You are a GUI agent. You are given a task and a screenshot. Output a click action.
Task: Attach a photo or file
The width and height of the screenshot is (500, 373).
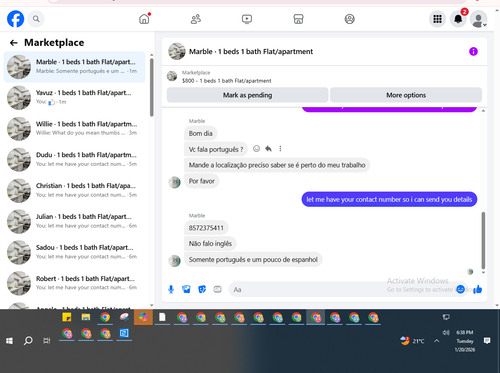click(x=186, y=289)
